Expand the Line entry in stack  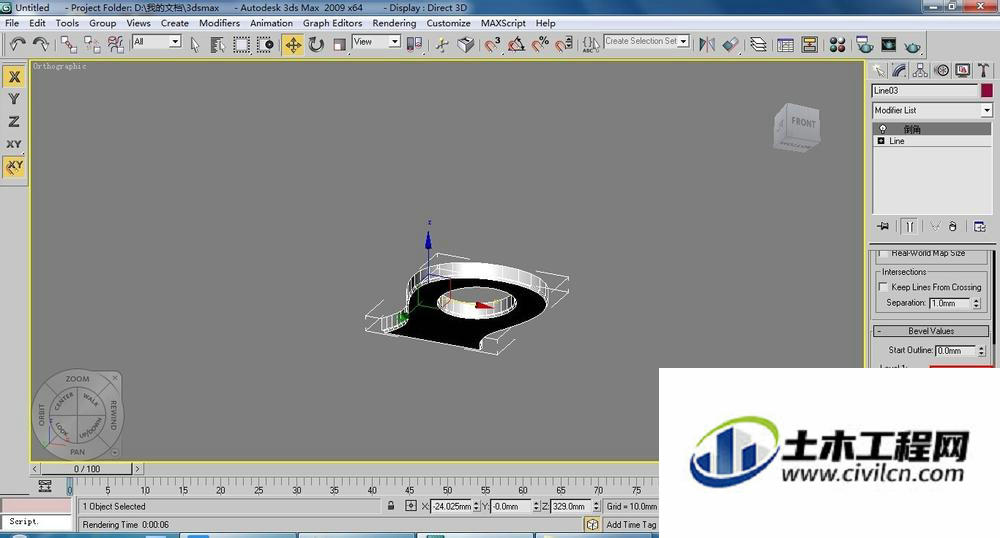point(881,141)
